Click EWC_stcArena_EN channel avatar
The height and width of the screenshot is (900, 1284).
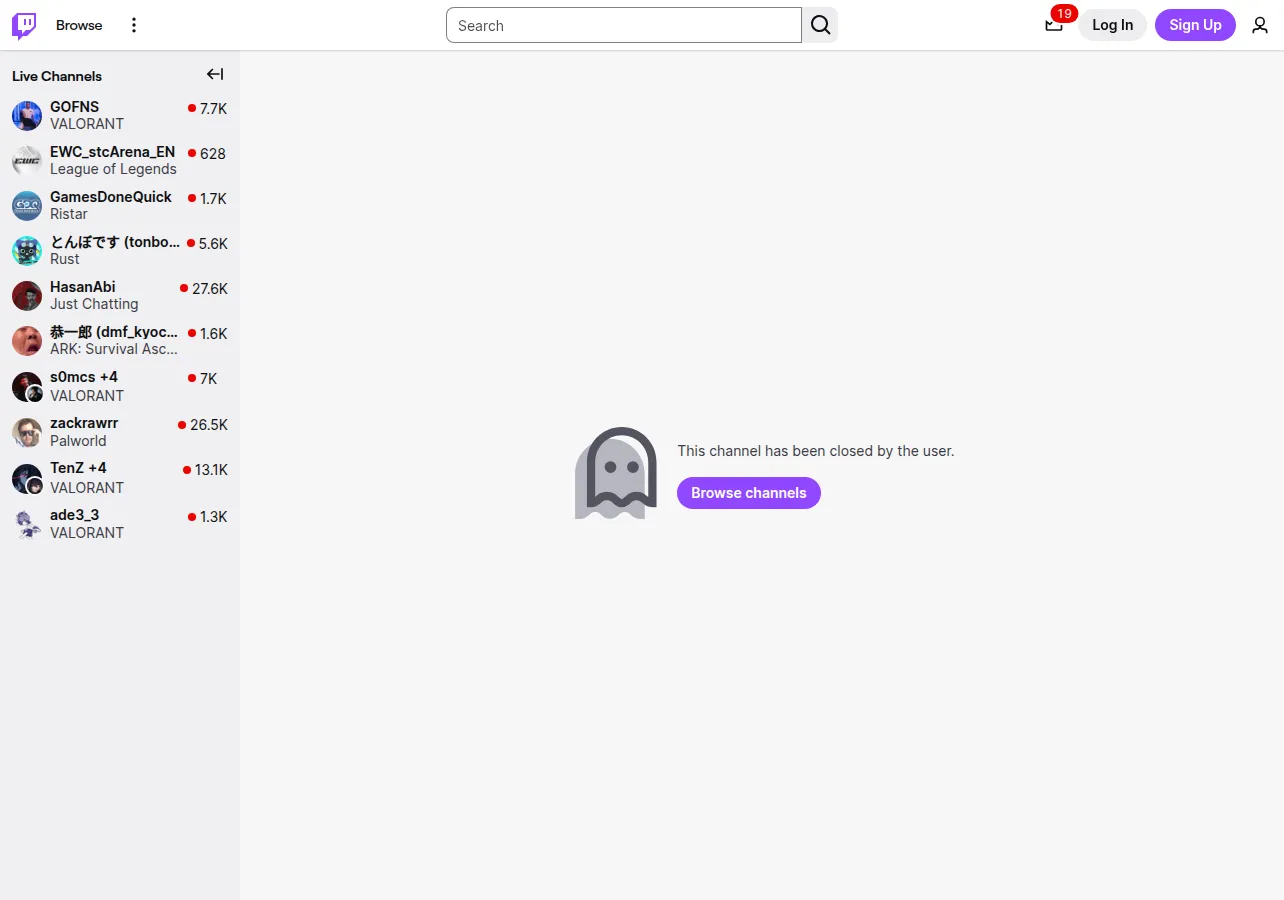point(27,161)
